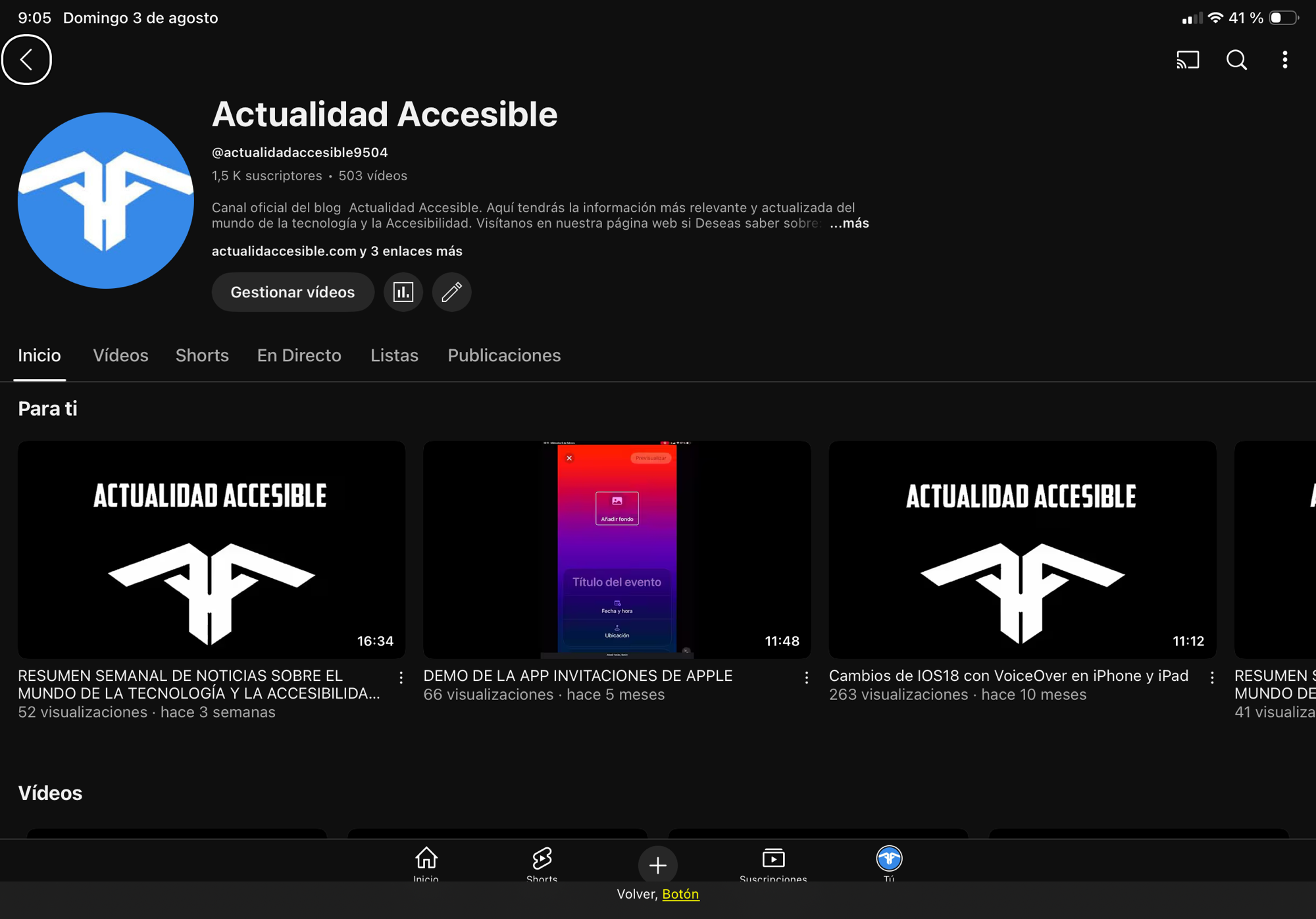Screen dimensions: 1316x919
Task: Open channel analytics bar chart icon
Action: point(403,292)
